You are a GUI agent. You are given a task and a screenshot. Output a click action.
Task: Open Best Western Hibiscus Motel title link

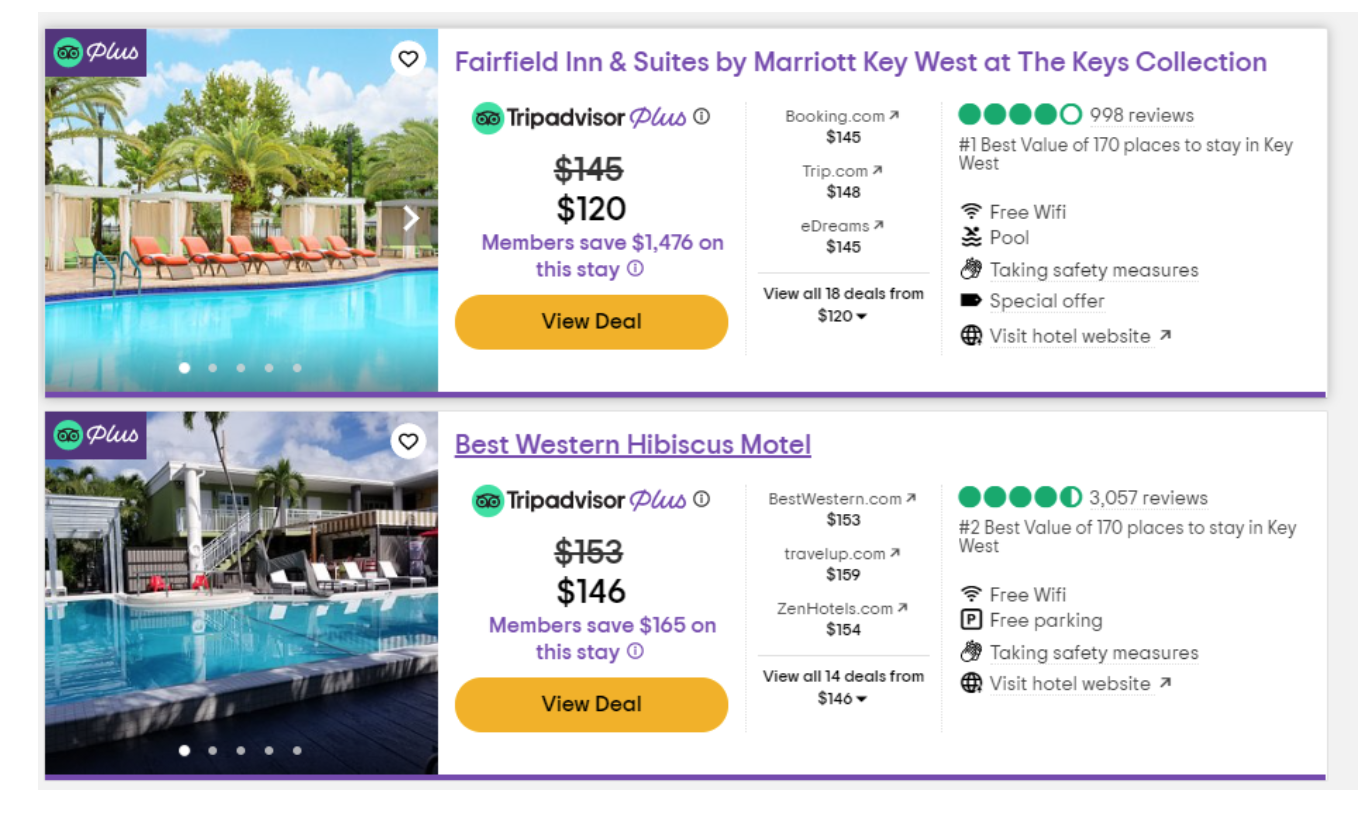click(633, 444)
